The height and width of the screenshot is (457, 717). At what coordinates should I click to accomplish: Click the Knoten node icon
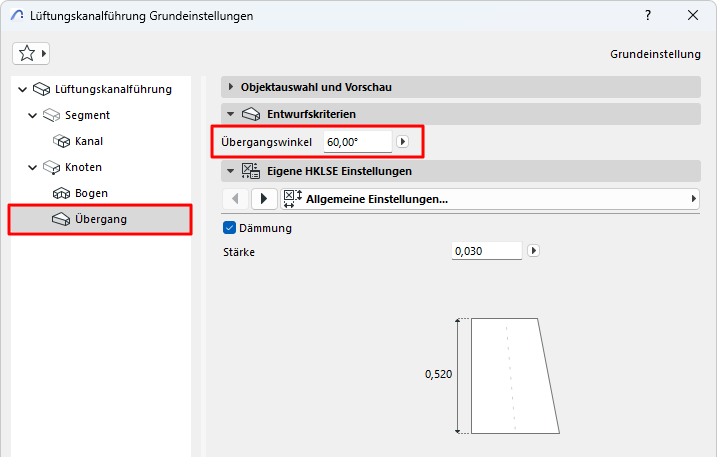(x=51, y=167)
